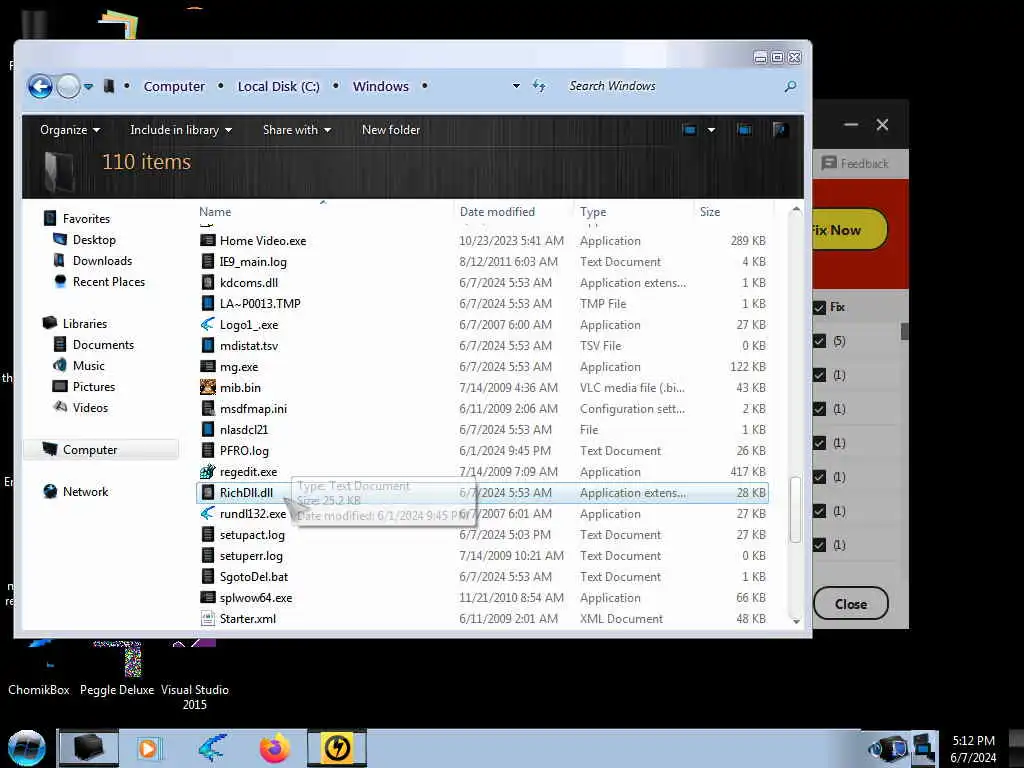
Task: Toggle the preview pane icon
Action: pyautogui.click(x=744, y=129)
